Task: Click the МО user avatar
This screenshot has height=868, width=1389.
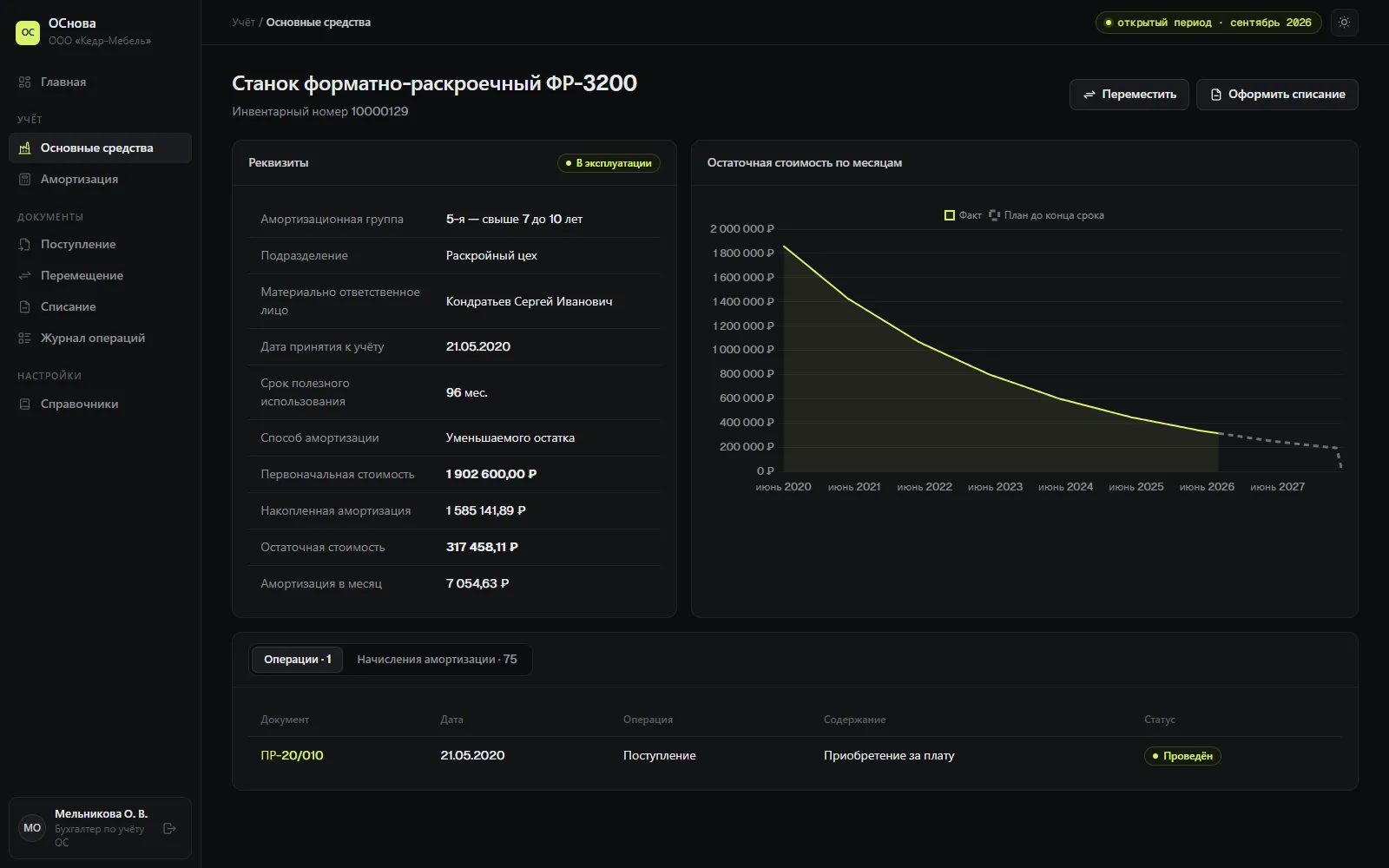Action: point(32,828)
